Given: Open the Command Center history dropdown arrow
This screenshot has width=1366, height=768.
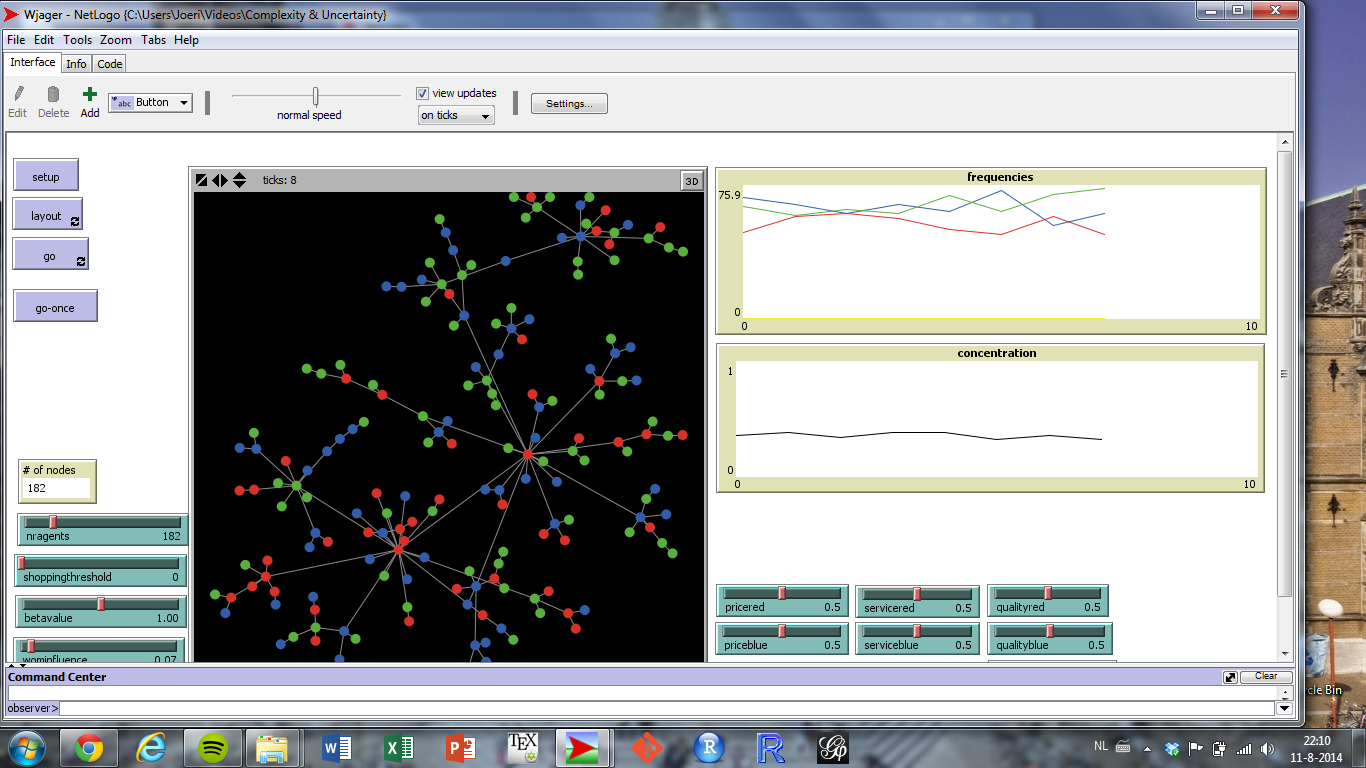Looking at the screenshot, I should click(x=1284, y=708).
